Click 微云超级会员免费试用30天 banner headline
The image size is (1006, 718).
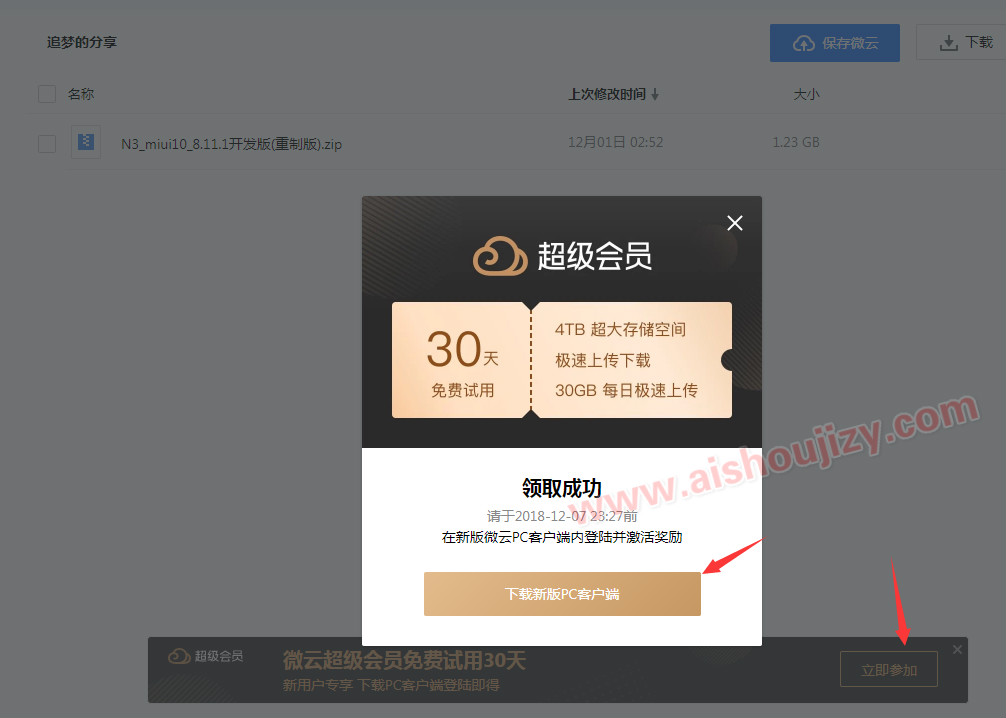[404, 660]
